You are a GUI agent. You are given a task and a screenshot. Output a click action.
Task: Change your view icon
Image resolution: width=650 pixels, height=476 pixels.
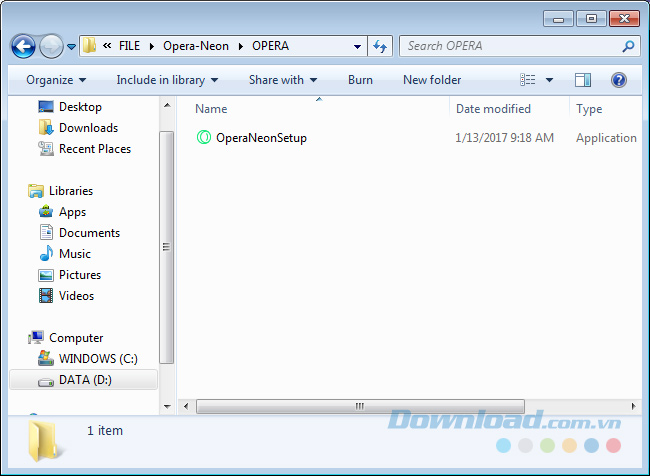click(528, 80)
